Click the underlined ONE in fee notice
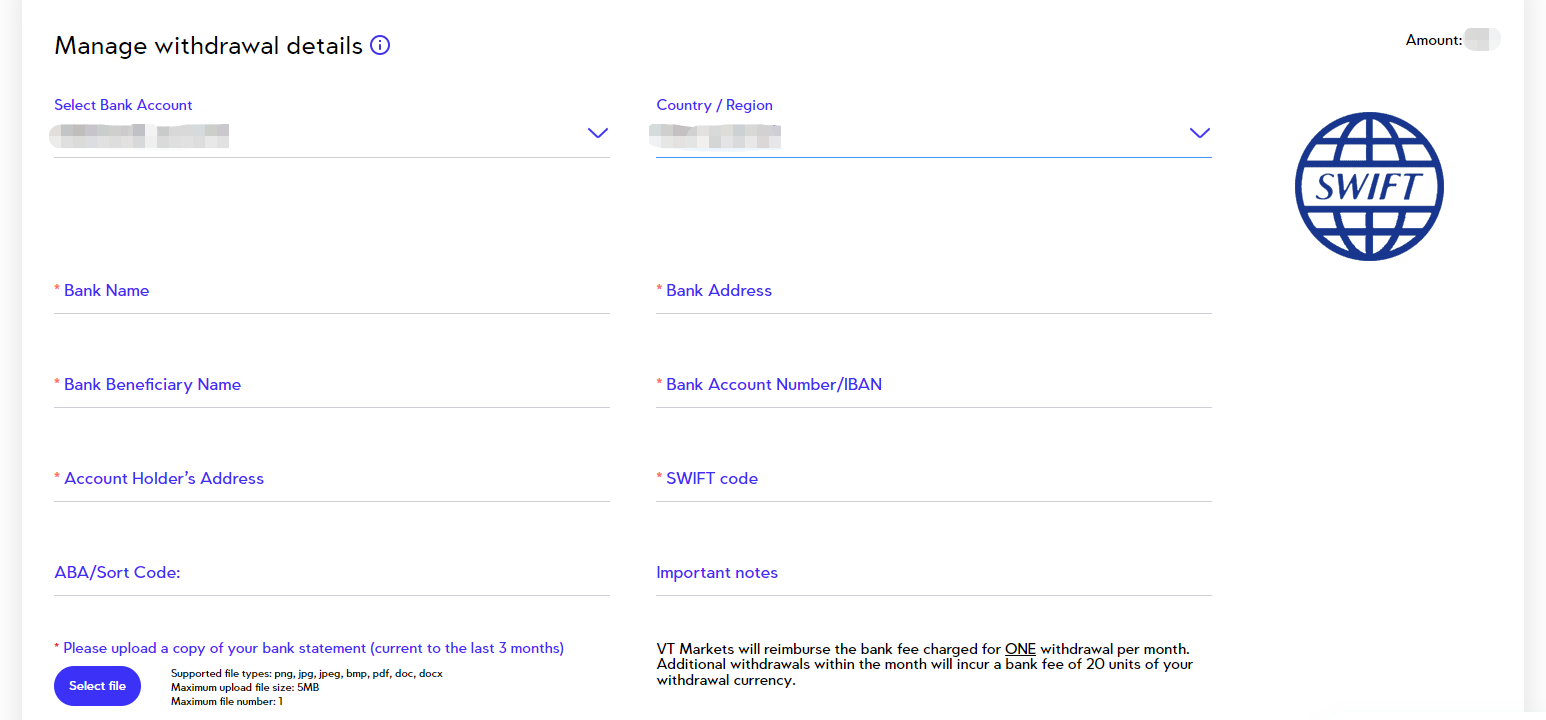Viewport: 1546px width, 720px height. pos(1020,649)
